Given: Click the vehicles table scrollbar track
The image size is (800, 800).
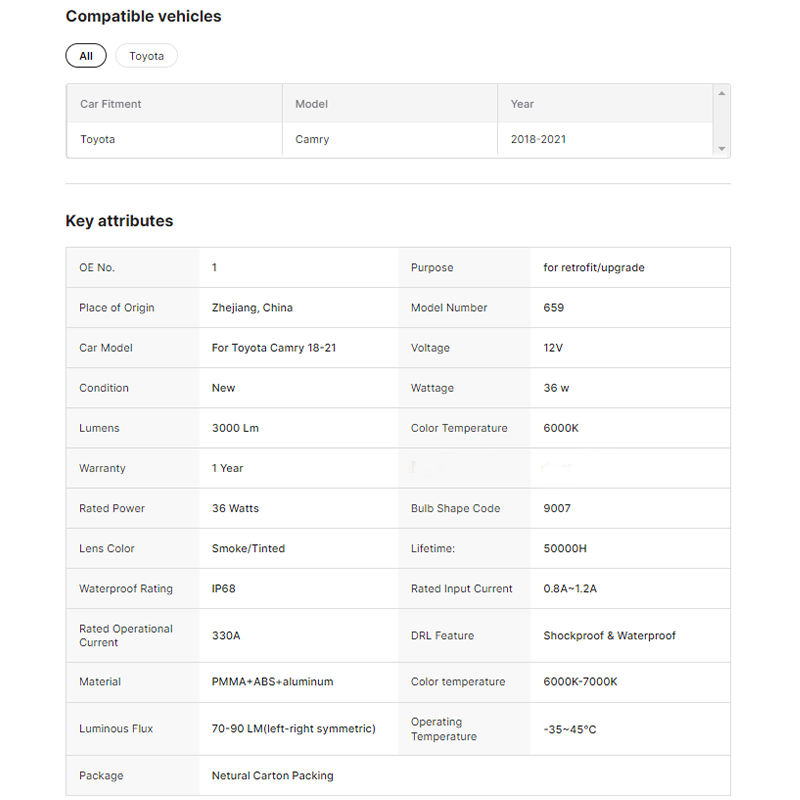Looking at the screenshot, I should 722,121.
